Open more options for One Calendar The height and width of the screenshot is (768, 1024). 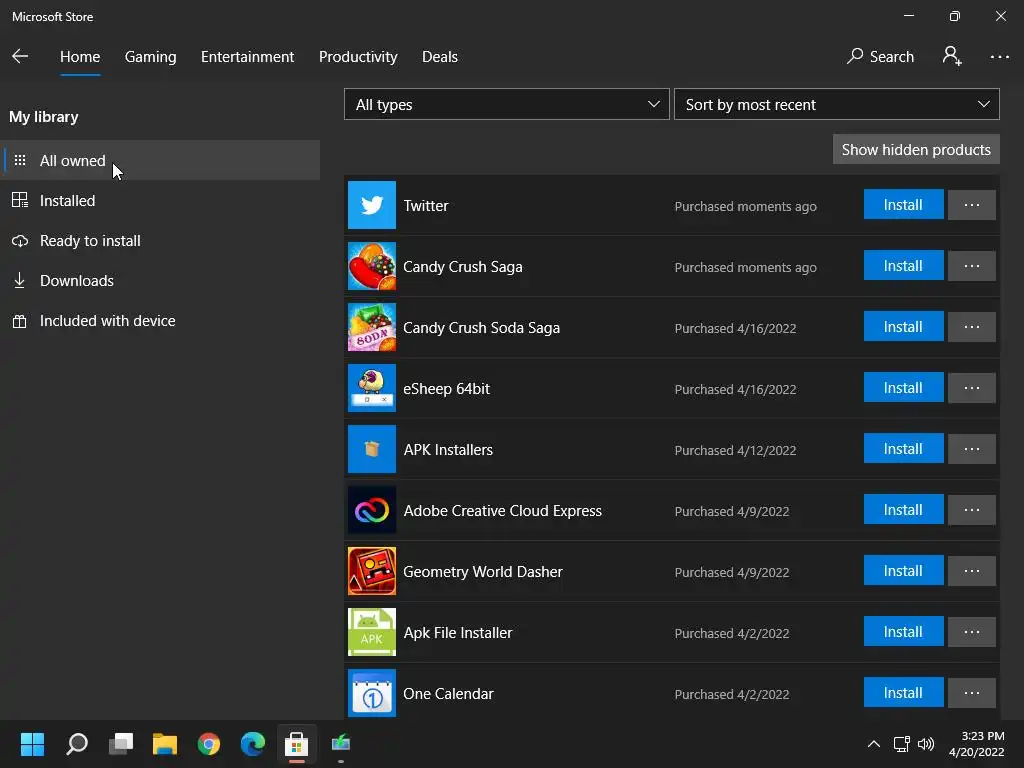coord(972,692)
